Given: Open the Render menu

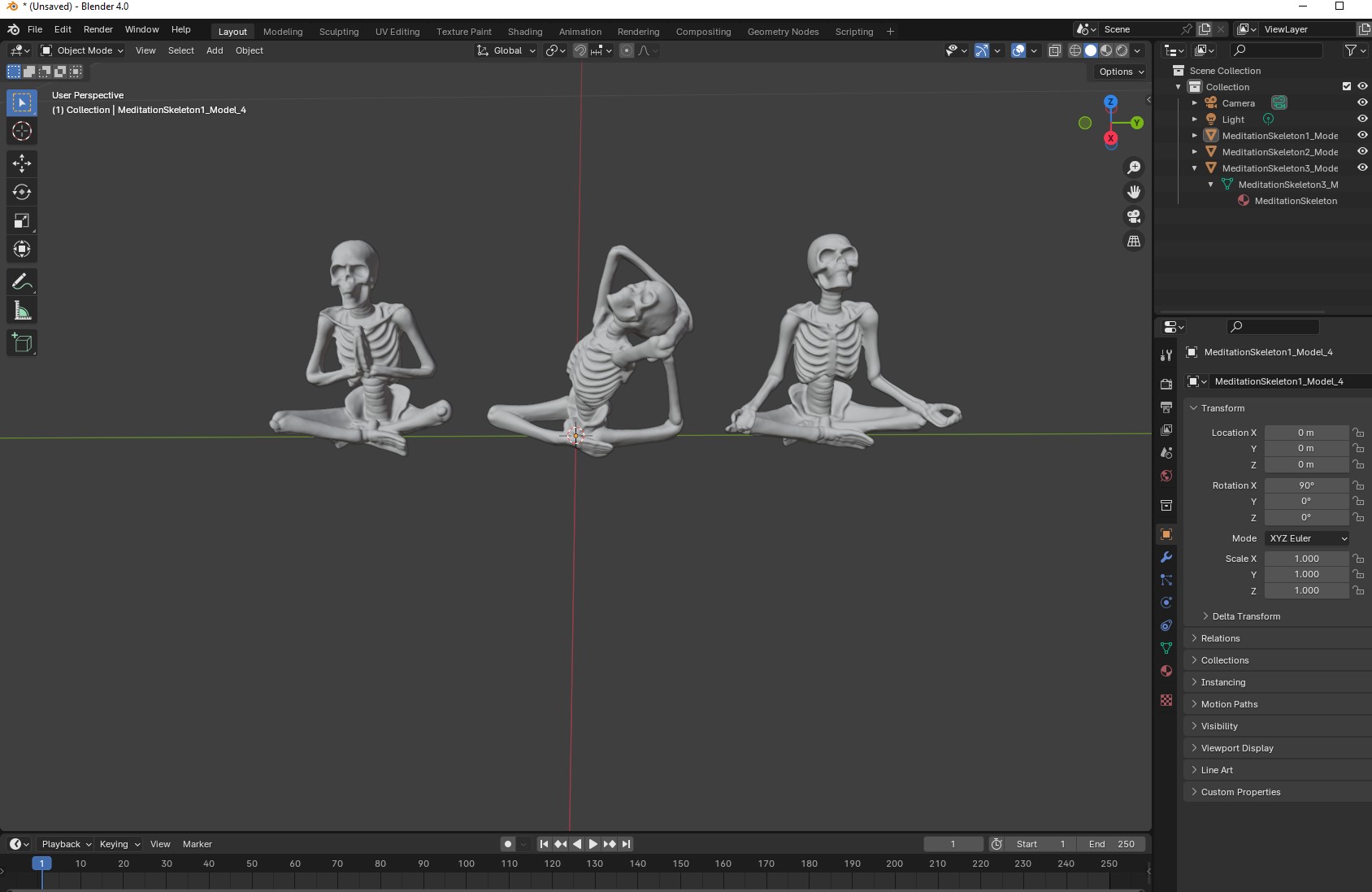Looking at the screenshot, I should pyautogui.click(x=98, y=29).
